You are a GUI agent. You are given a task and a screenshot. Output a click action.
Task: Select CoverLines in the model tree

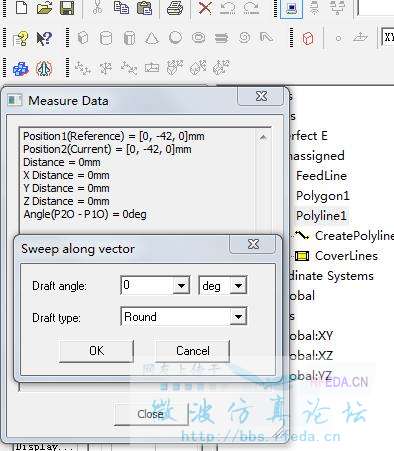pyautogui.click(x=346, y=256)
